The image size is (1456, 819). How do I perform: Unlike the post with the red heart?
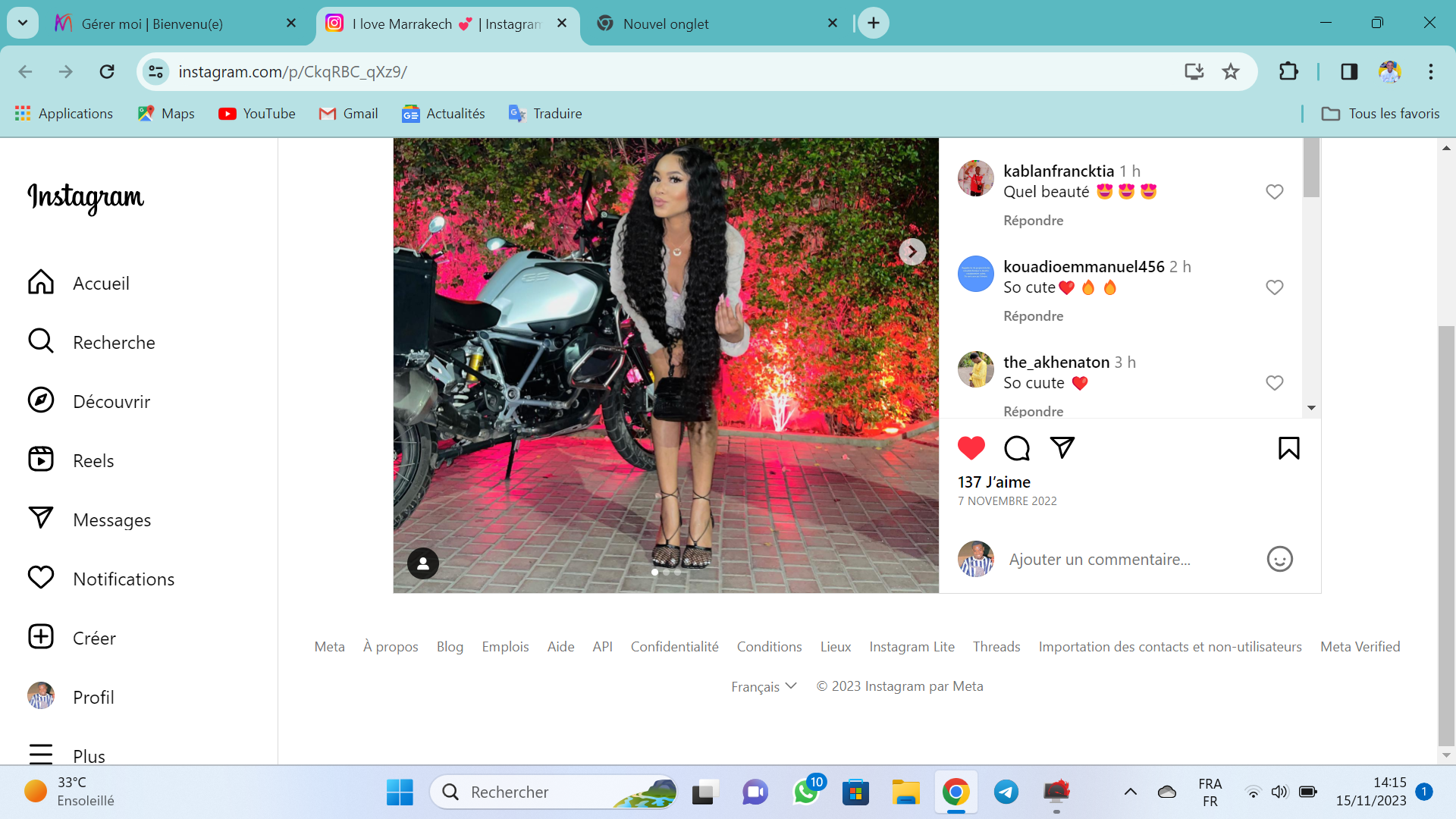971,448
